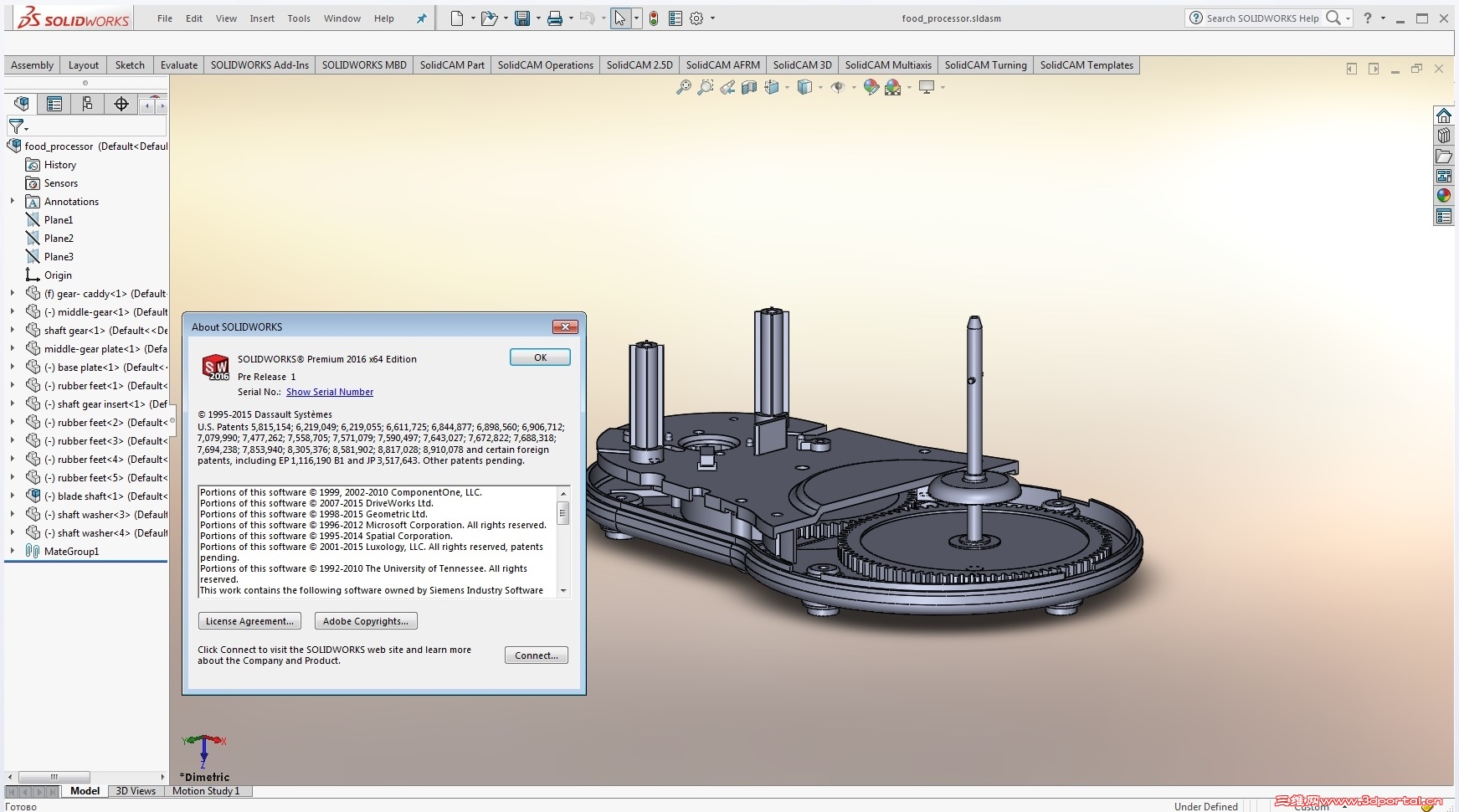Open the Appearances color ball in task pane
This screenshot has height=812, width=1459.
1444,196
